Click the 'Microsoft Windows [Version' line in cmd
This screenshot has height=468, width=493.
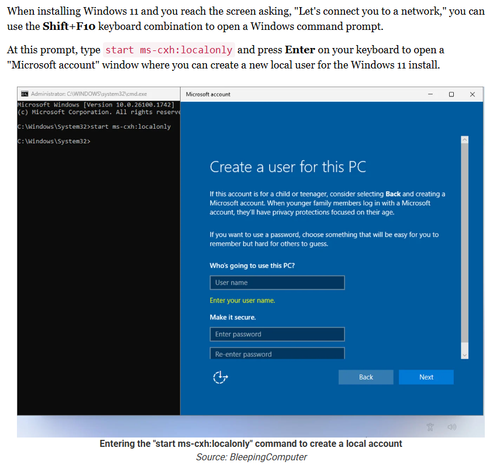pos(96,105)
